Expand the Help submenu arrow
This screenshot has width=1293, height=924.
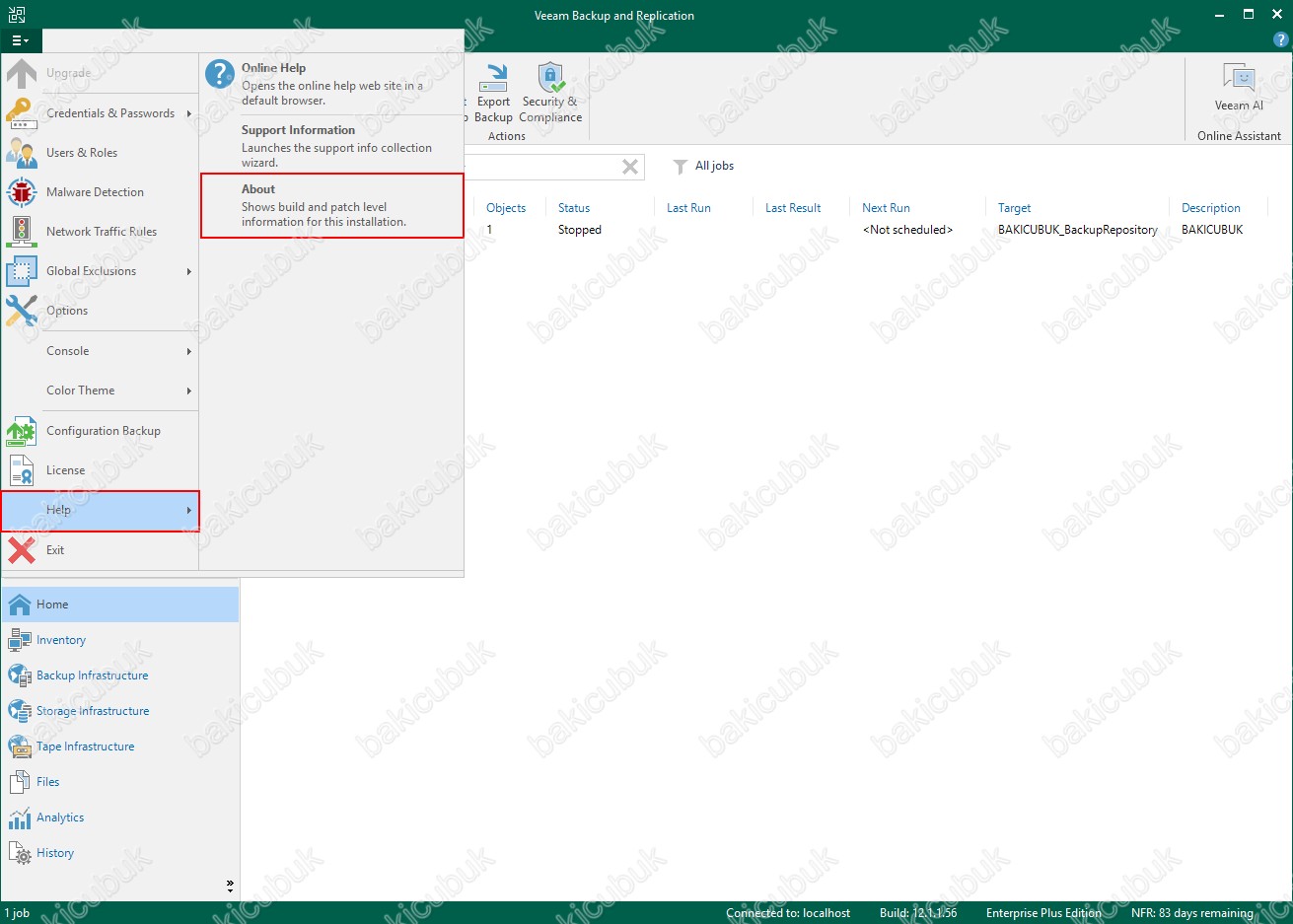click(188, 510)
